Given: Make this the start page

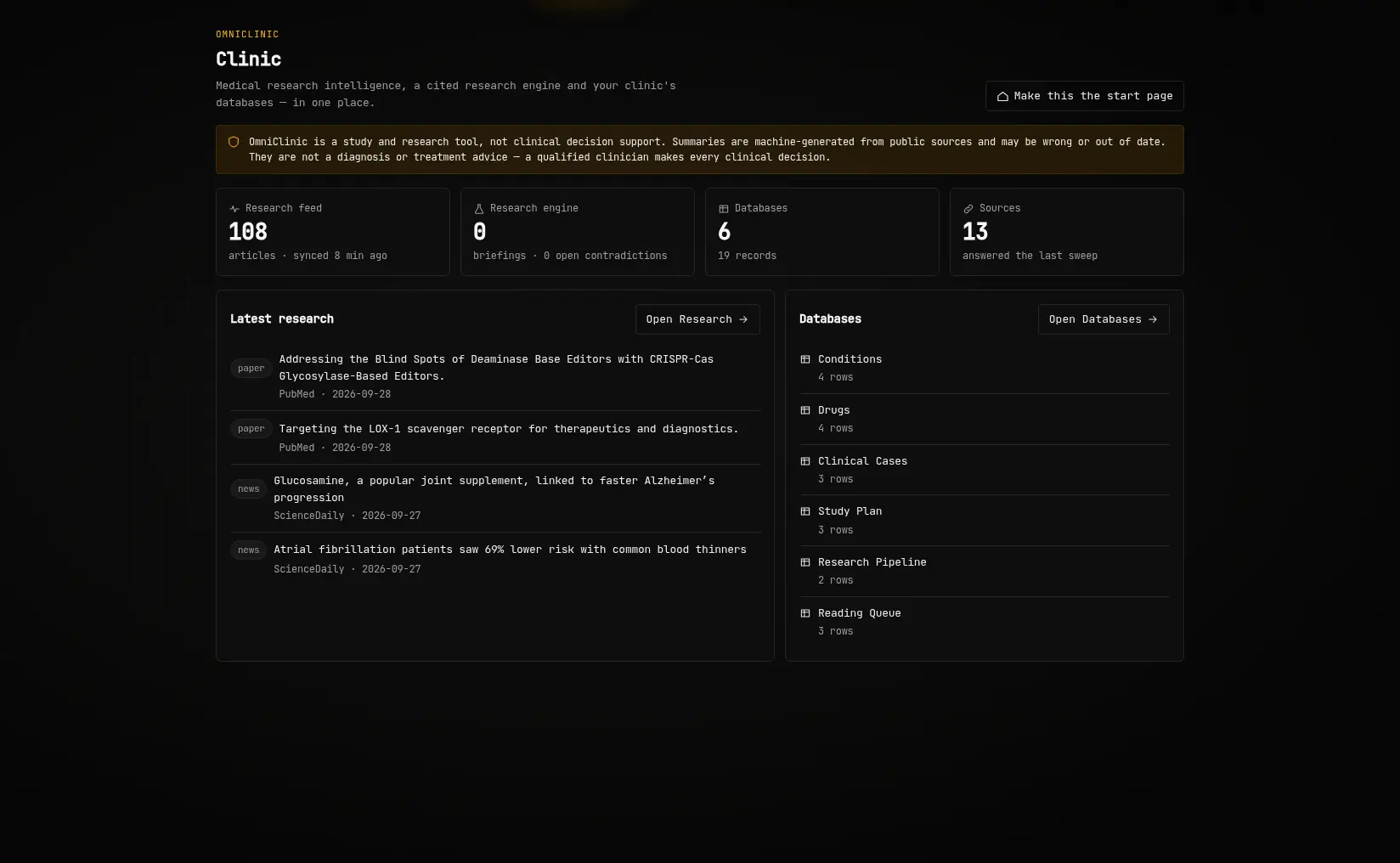Looking at the screenshot, I should click(x=1084, y=96).
